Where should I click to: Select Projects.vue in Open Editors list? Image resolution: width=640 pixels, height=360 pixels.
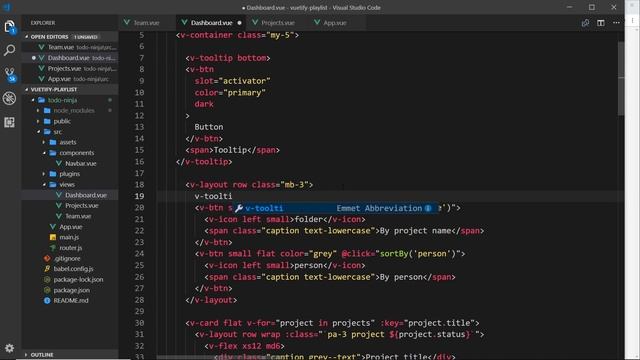coord(70,69)
